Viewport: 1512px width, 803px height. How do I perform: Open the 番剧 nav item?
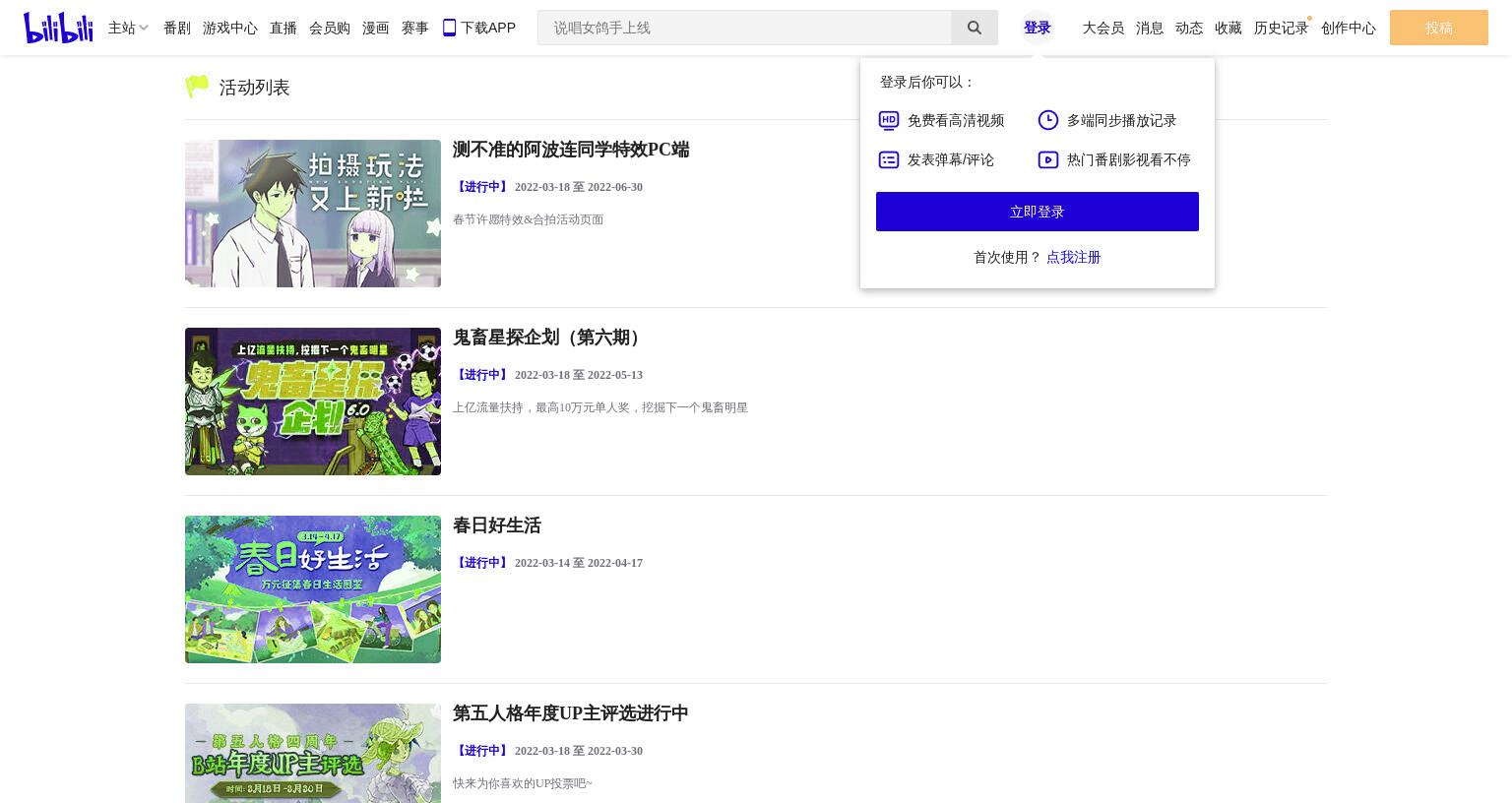click(x=177, y=28)
